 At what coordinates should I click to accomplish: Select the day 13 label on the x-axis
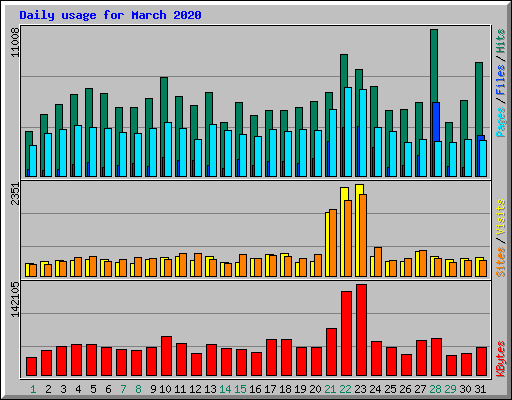click(210, 389)
